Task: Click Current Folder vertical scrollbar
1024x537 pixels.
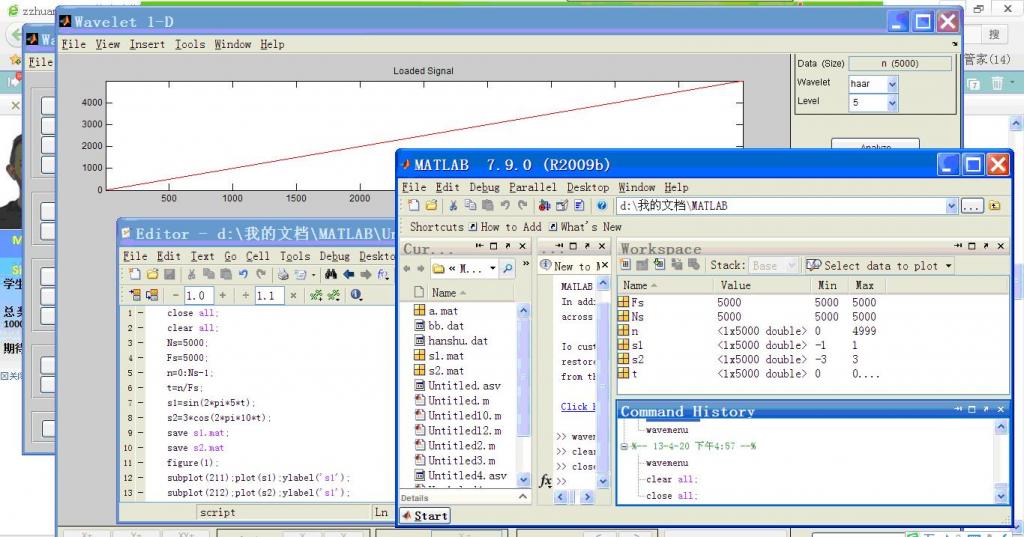Action: click(523, 395)
